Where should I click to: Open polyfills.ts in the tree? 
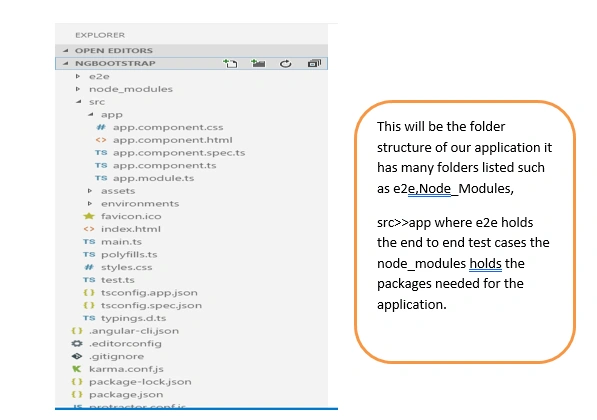click(x=129, y=254)
